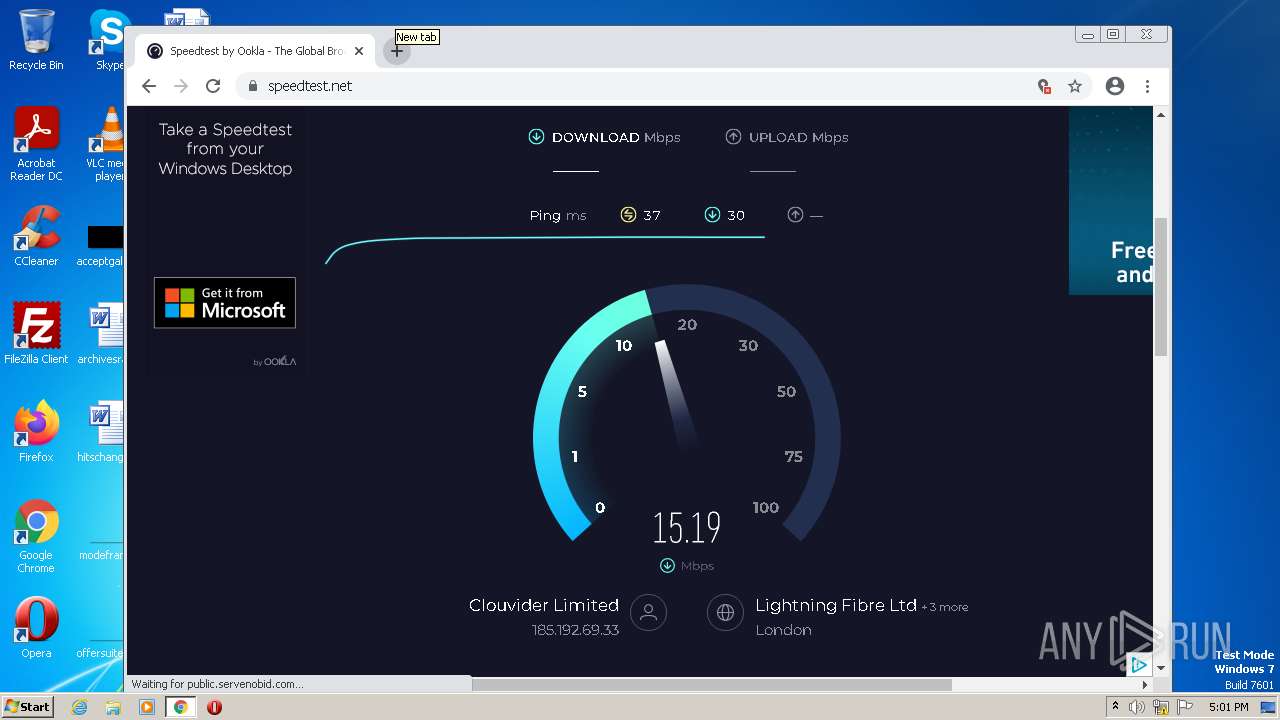1280x720 pixels.
Task: Click the download ping icon showing 30
Action: point(712,215)
